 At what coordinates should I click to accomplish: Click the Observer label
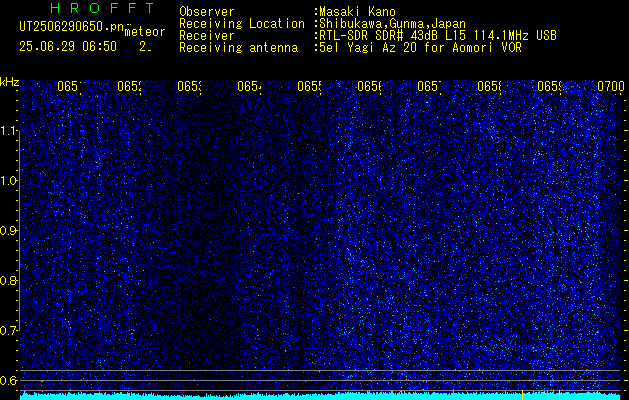(207, 12)
